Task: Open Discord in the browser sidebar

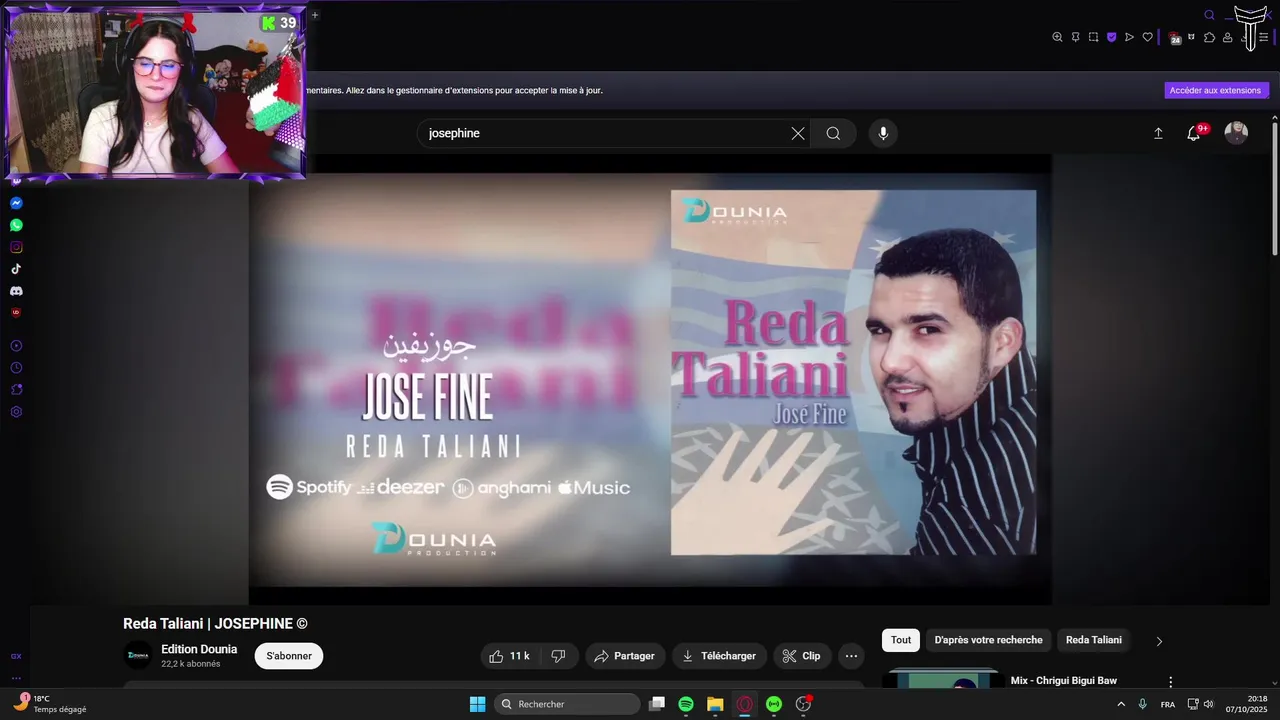Action: pyautogui.click(x=16, y=291)
